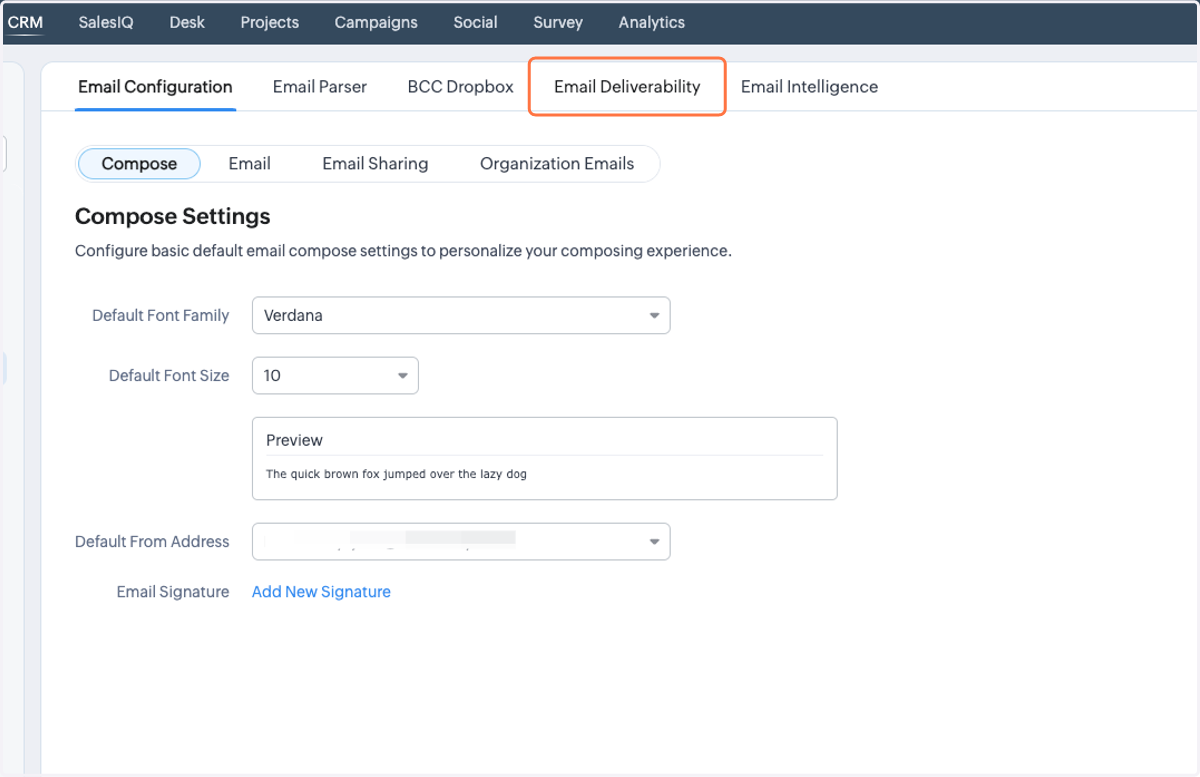Click the Default Font Size label

pos(169,375)
